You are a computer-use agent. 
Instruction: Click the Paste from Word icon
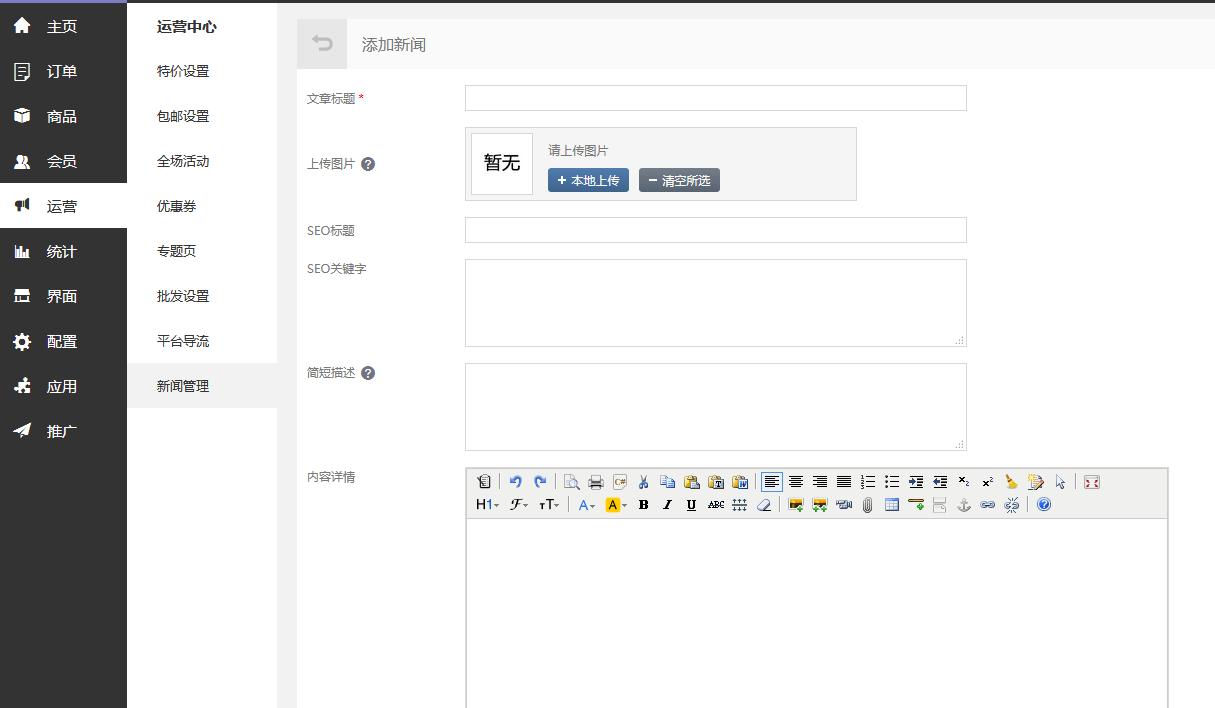[740, 481]
